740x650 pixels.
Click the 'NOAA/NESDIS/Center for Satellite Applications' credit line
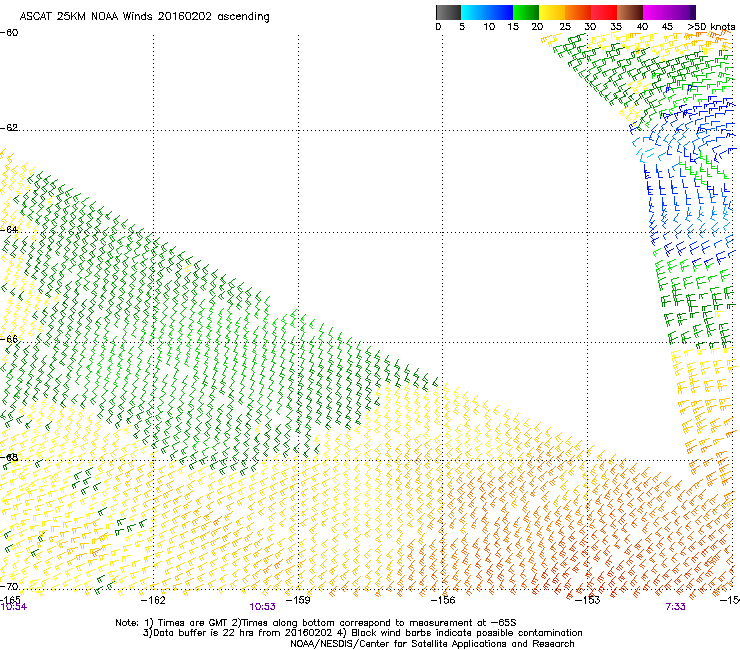432,644
